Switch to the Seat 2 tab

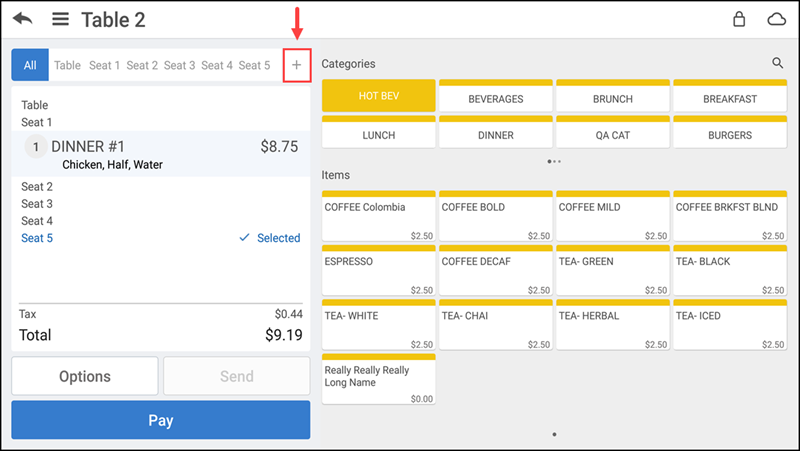[142, 65]
